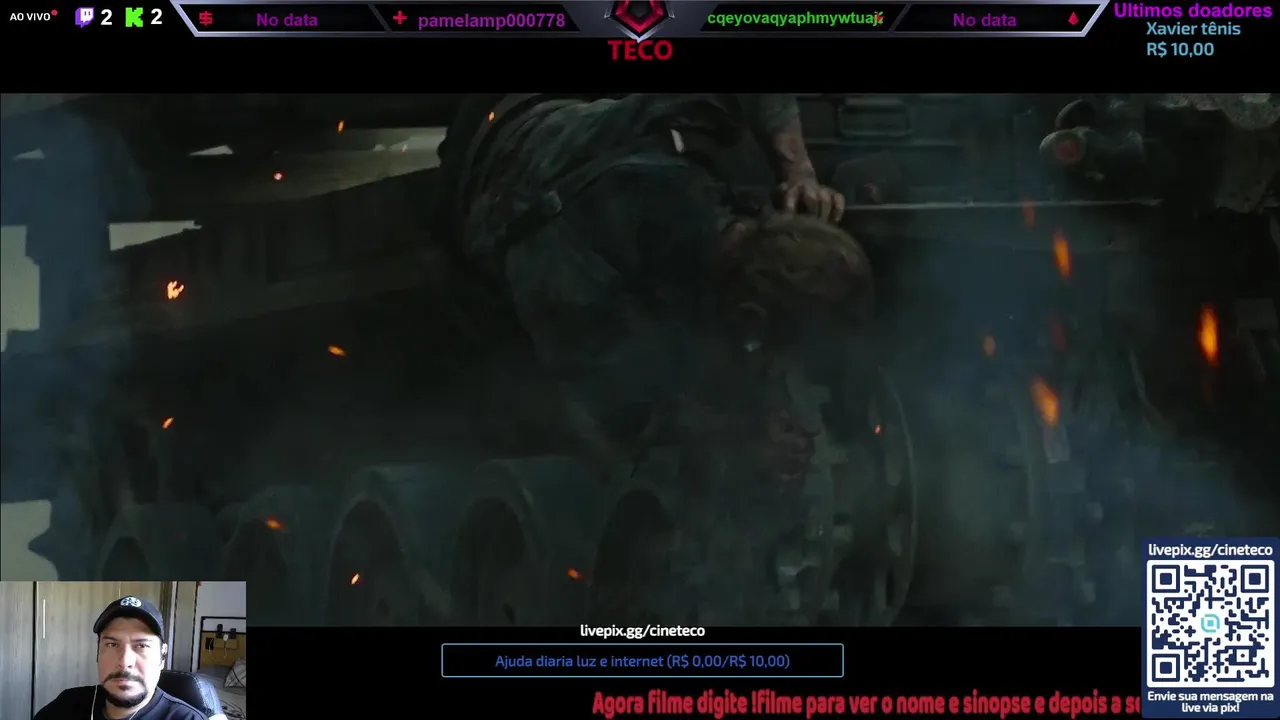Click the livepix.gg/cineteco label above the QR code
This screenshot has width=1280, height=720.
tap(1210, 550)
